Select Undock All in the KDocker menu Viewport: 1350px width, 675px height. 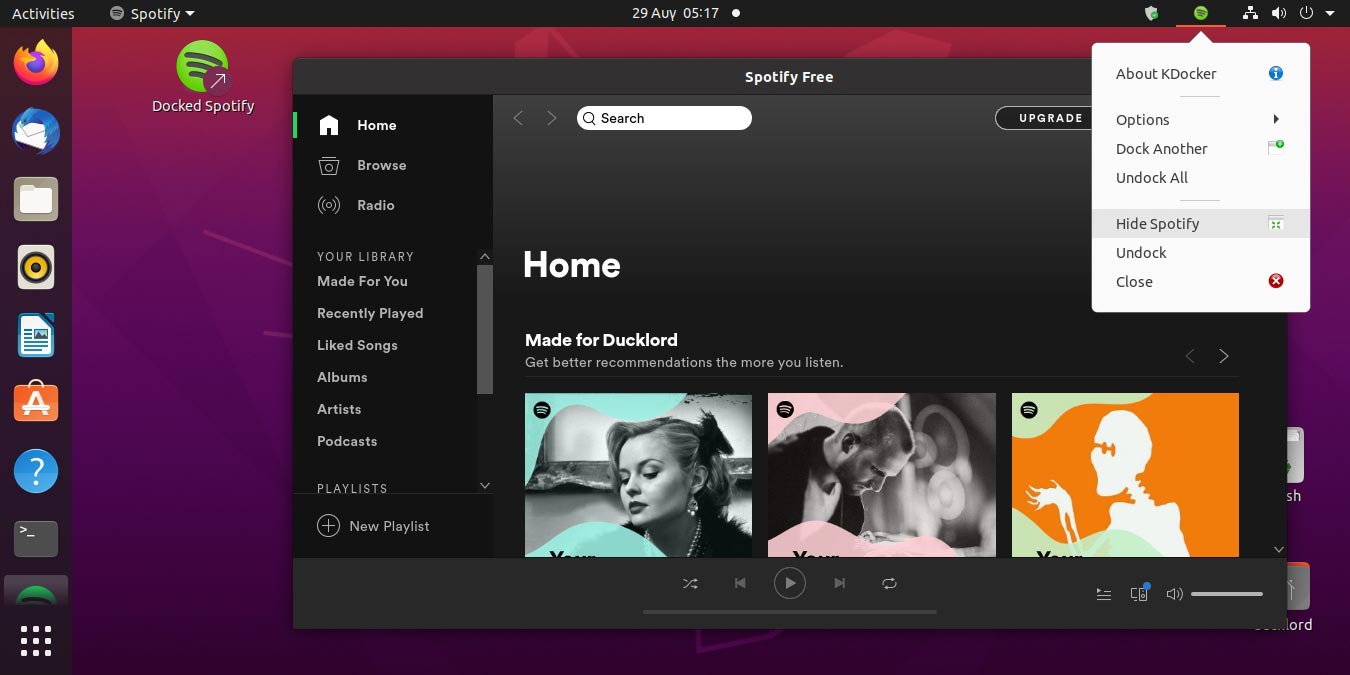tap(1151, 177)
